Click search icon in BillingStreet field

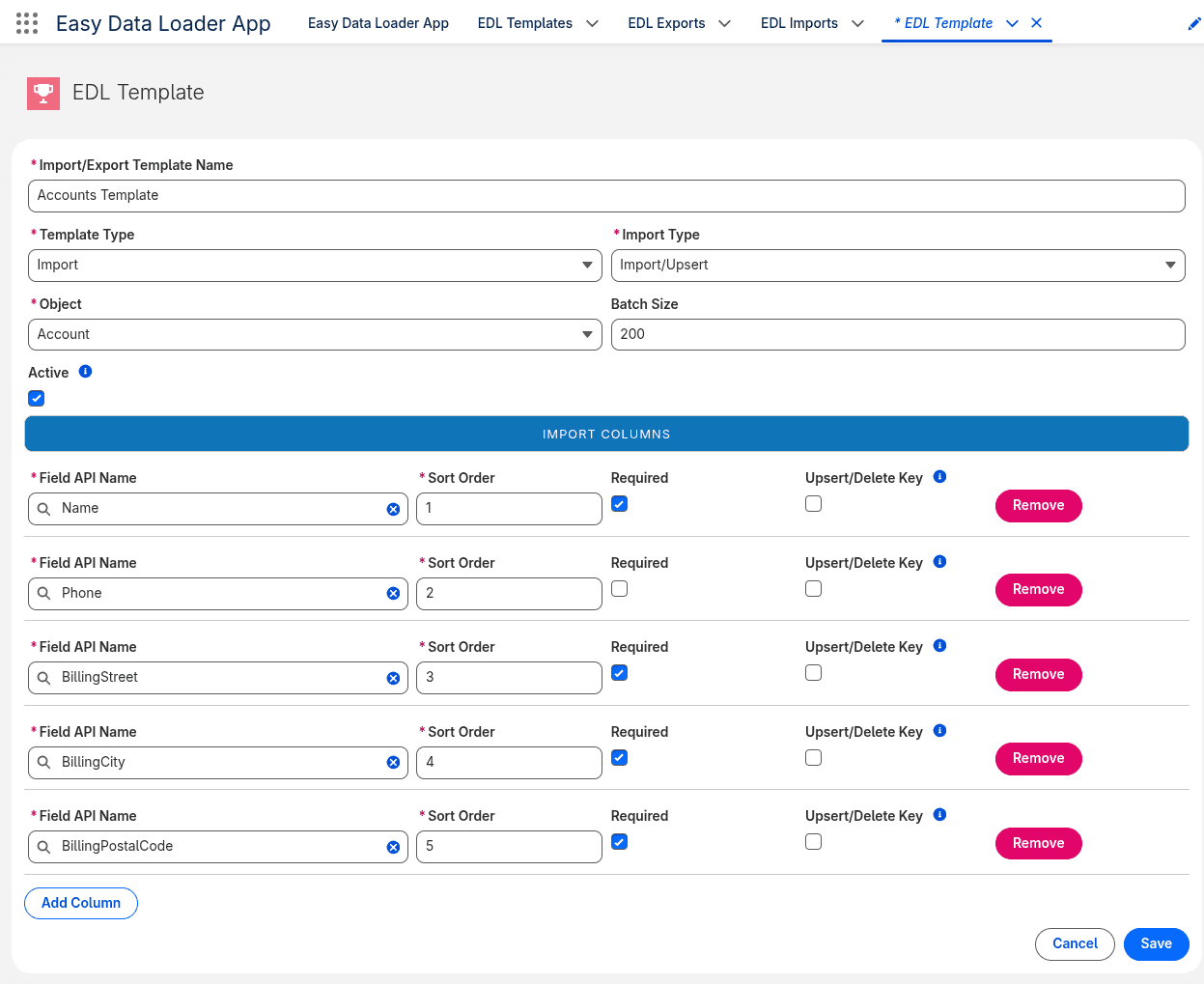click(43, 678)
